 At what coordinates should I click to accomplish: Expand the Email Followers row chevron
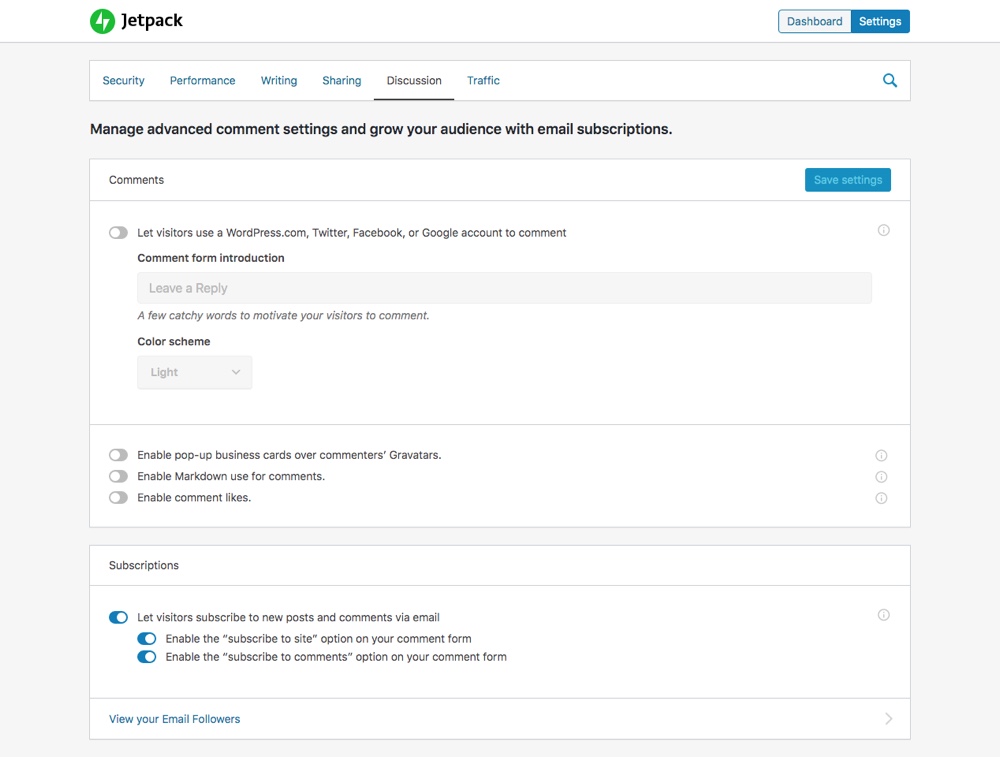pyautogui.click(x=888, y=719)
